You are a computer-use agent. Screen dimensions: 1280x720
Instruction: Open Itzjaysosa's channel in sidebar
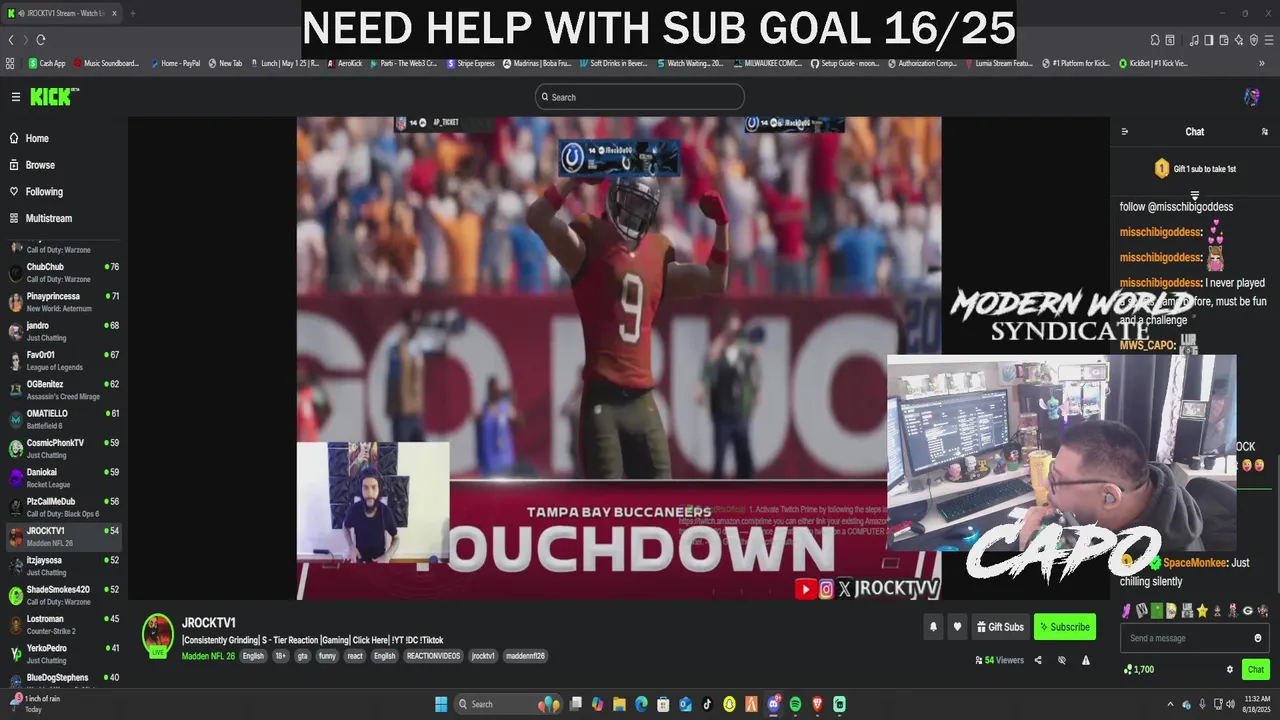[63, 566]
